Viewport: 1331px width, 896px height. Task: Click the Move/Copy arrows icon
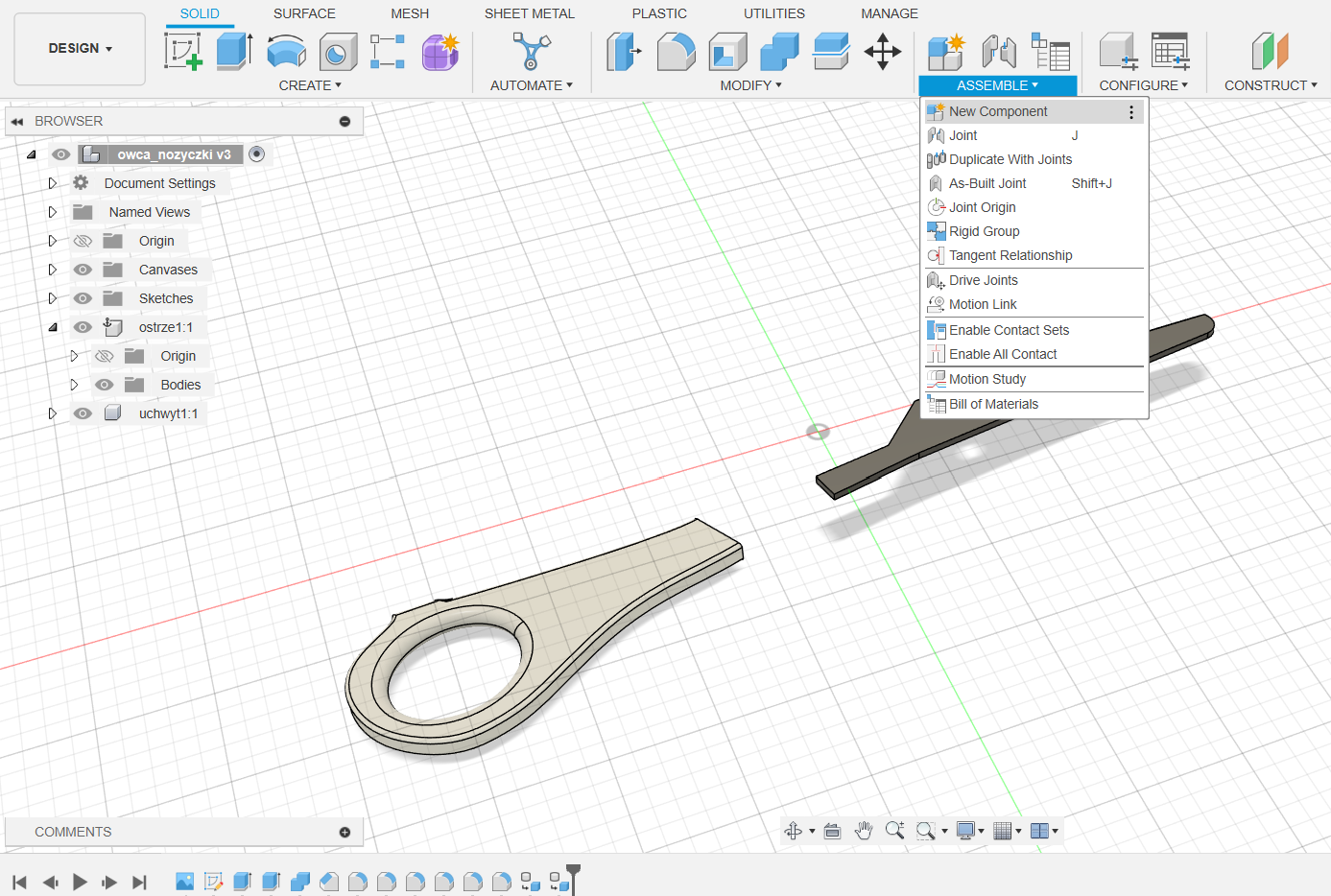pyautogui.click(x=882, y=52)
